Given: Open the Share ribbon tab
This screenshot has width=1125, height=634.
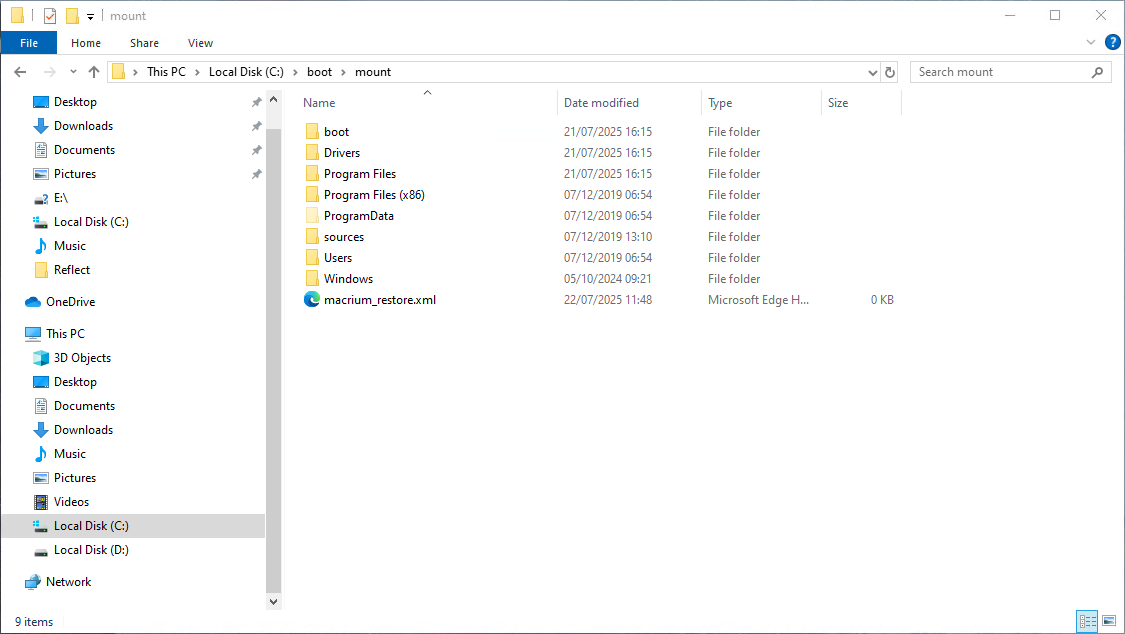Looking at the screenshot, I should point(144,43).
